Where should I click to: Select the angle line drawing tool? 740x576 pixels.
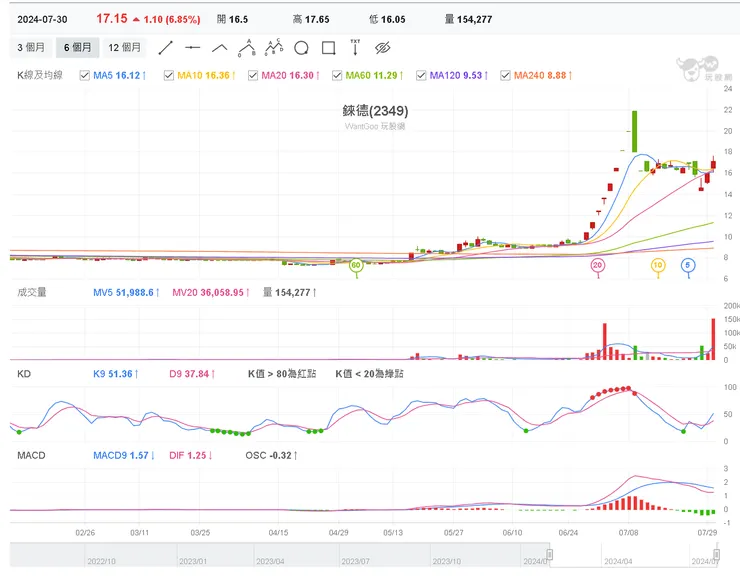220,48
